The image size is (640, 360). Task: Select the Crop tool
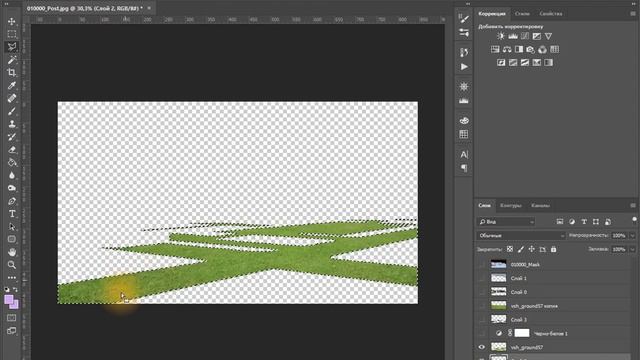click(x=11, y=73)
